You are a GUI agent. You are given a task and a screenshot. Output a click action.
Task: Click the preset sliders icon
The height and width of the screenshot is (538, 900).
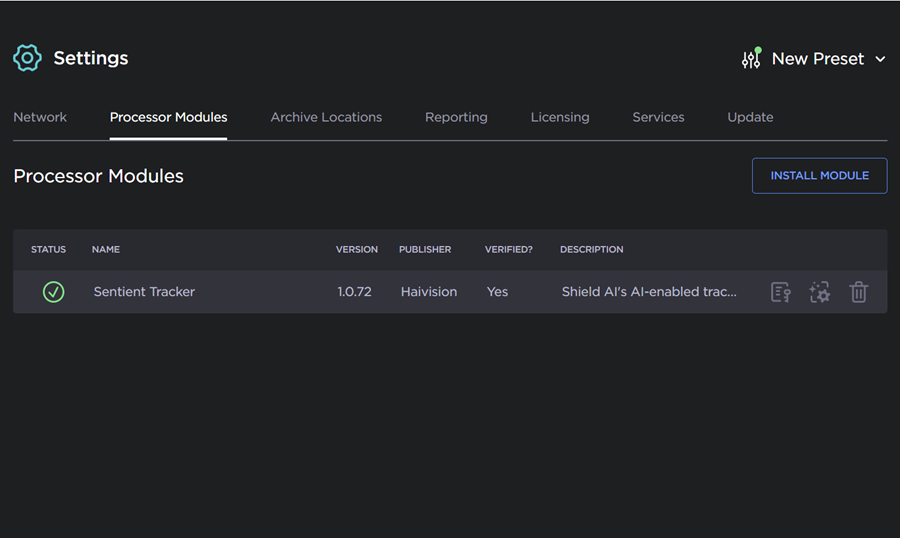(751, 59)
